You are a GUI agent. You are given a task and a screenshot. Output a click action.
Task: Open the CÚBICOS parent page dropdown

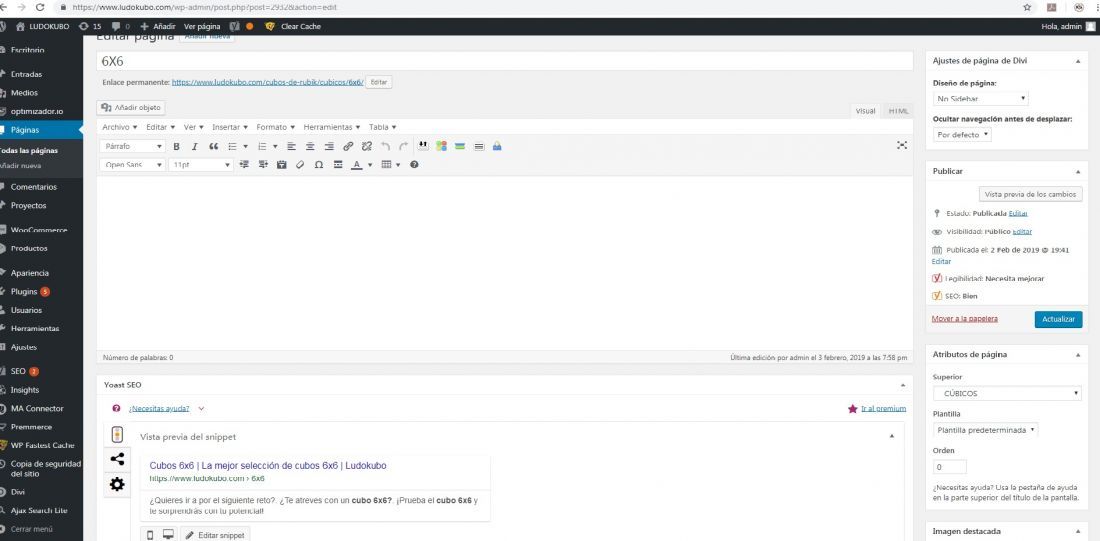pos(1007,394)
